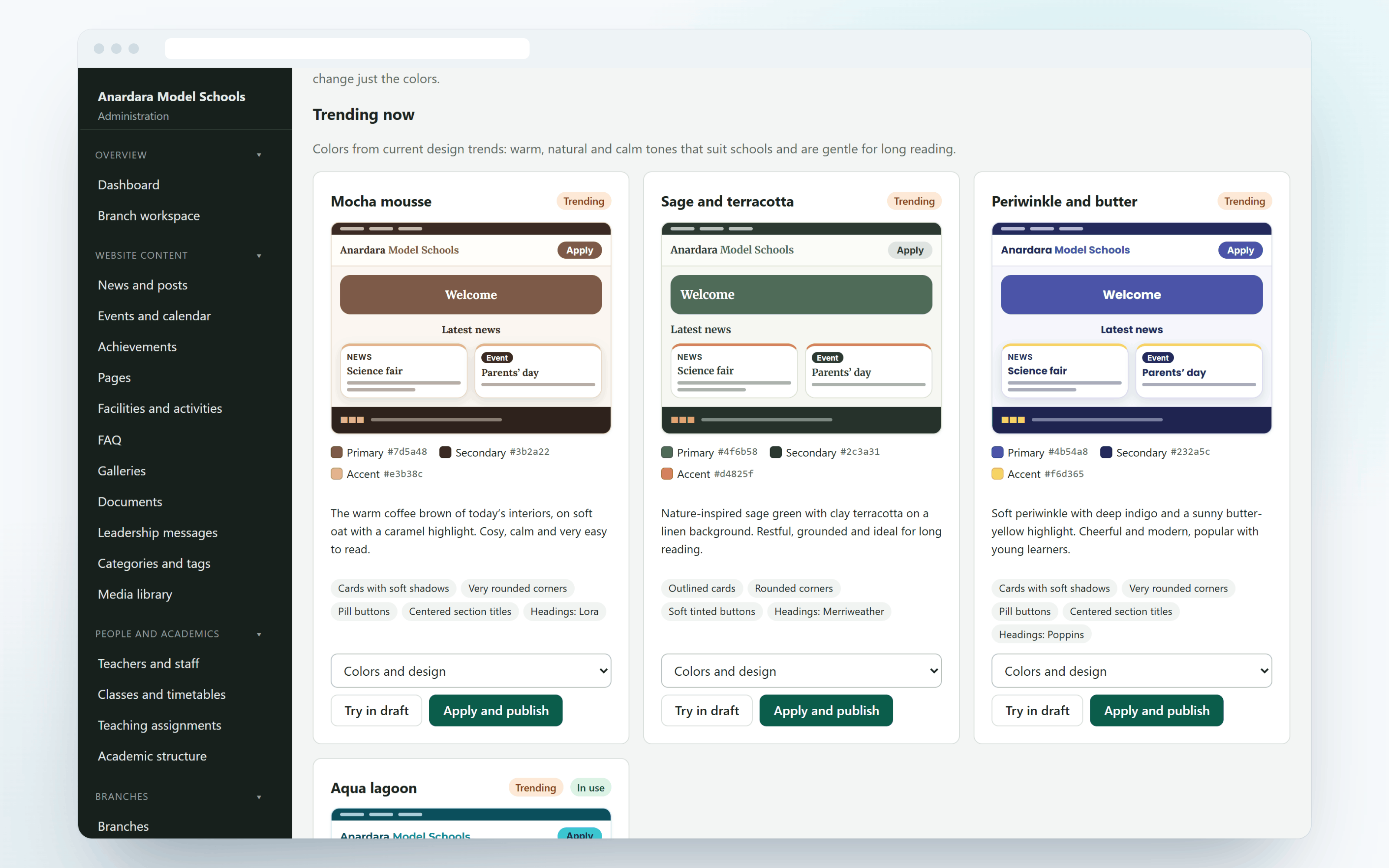Click Mocha mousse Accent swatch #e3b38c
The image size is (1389, 868).
[x=337, y=474]
